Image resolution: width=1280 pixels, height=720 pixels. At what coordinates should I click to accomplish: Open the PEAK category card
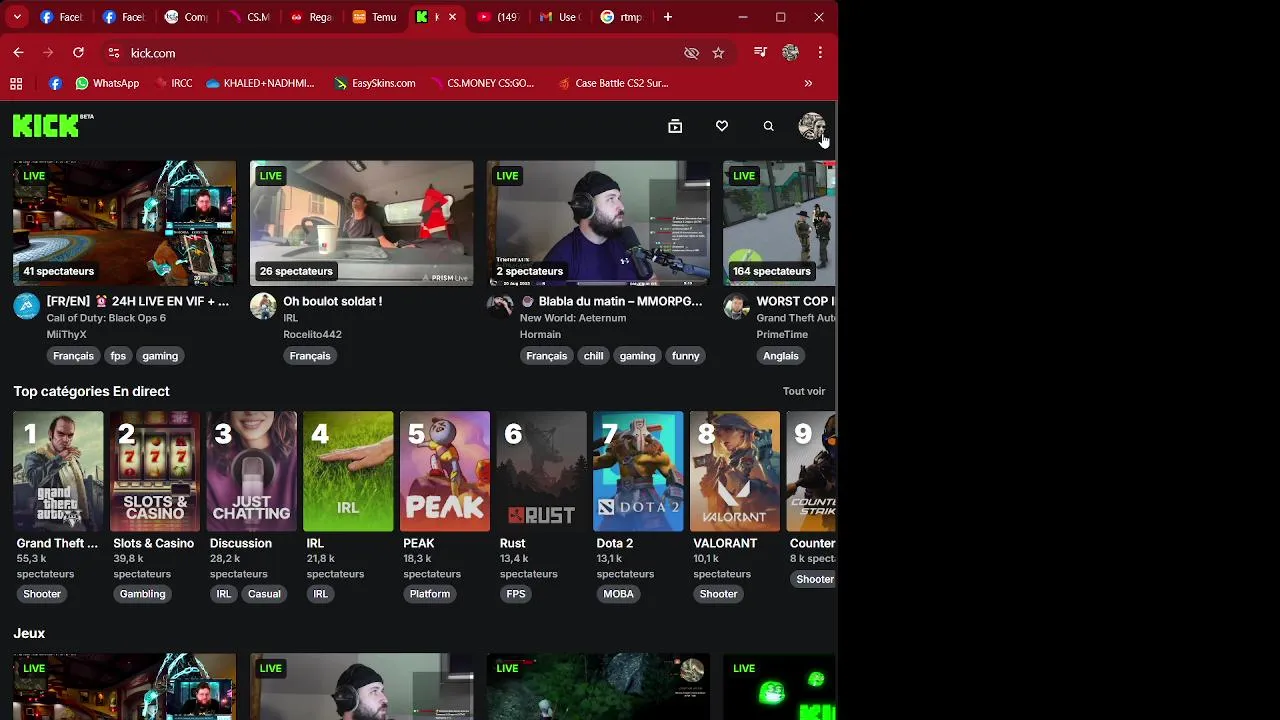pos(445,471)
